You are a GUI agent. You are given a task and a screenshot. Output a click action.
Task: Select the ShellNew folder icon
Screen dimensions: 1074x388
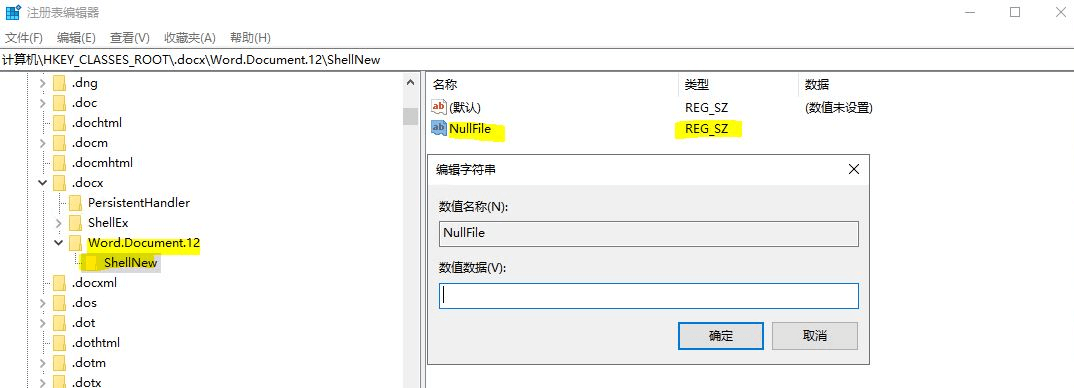(92, 263)
